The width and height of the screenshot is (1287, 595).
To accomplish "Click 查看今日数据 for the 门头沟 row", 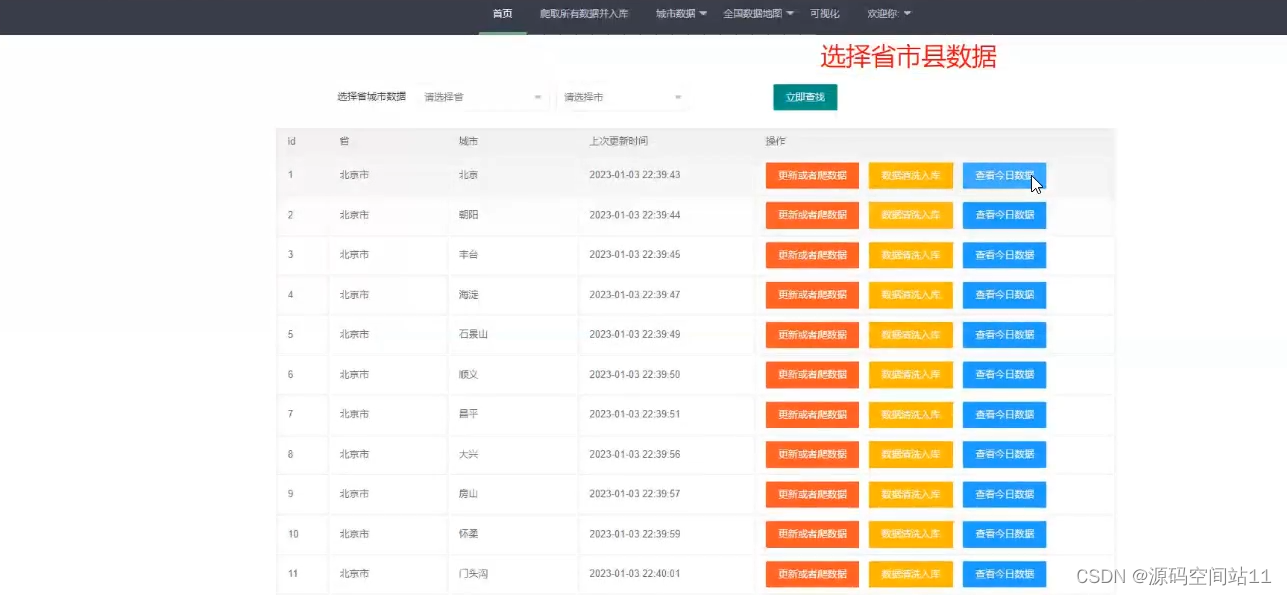I will tap(1004, 574).
